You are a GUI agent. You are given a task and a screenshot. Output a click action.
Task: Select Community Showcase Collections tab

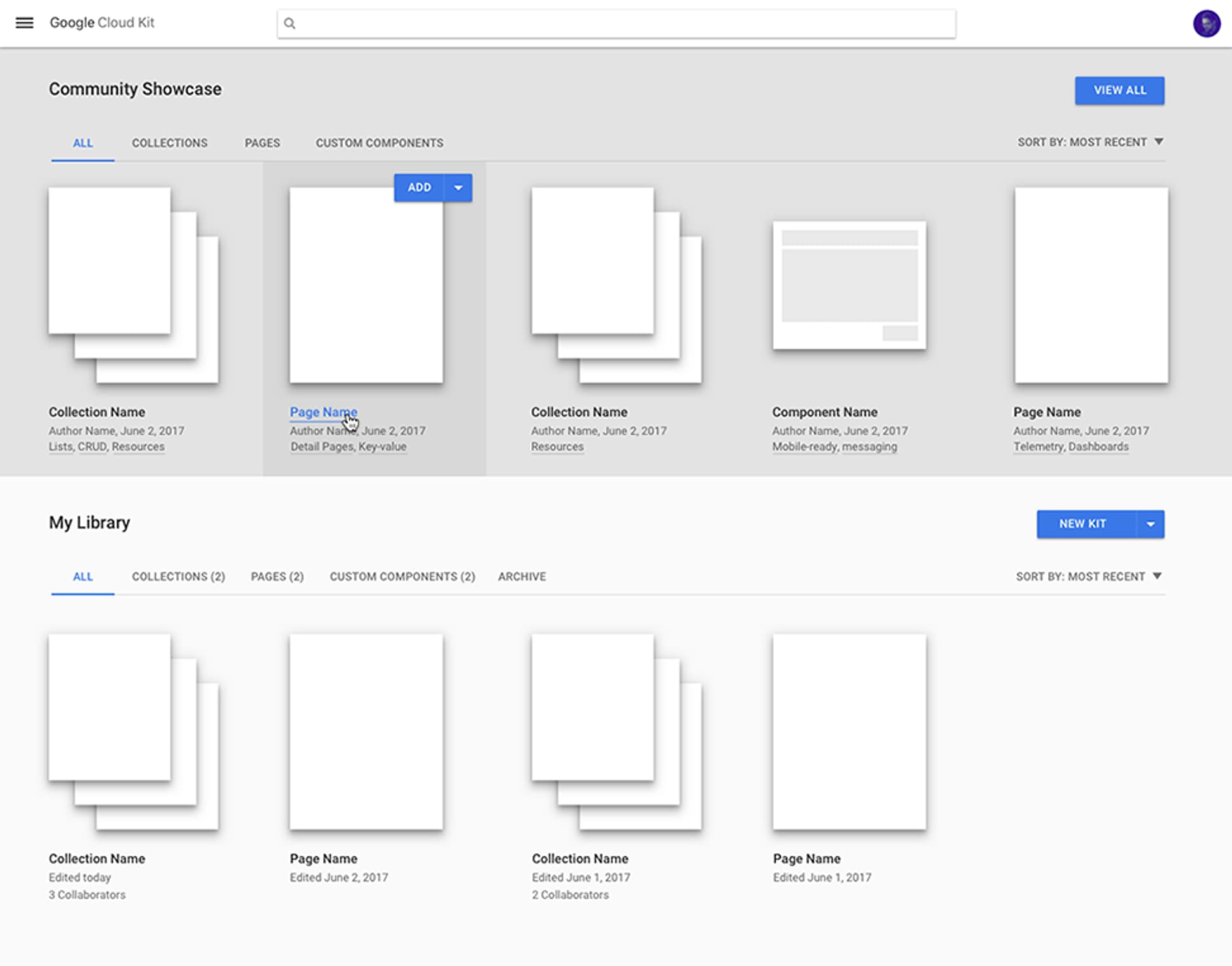click(x=169, y=143)
